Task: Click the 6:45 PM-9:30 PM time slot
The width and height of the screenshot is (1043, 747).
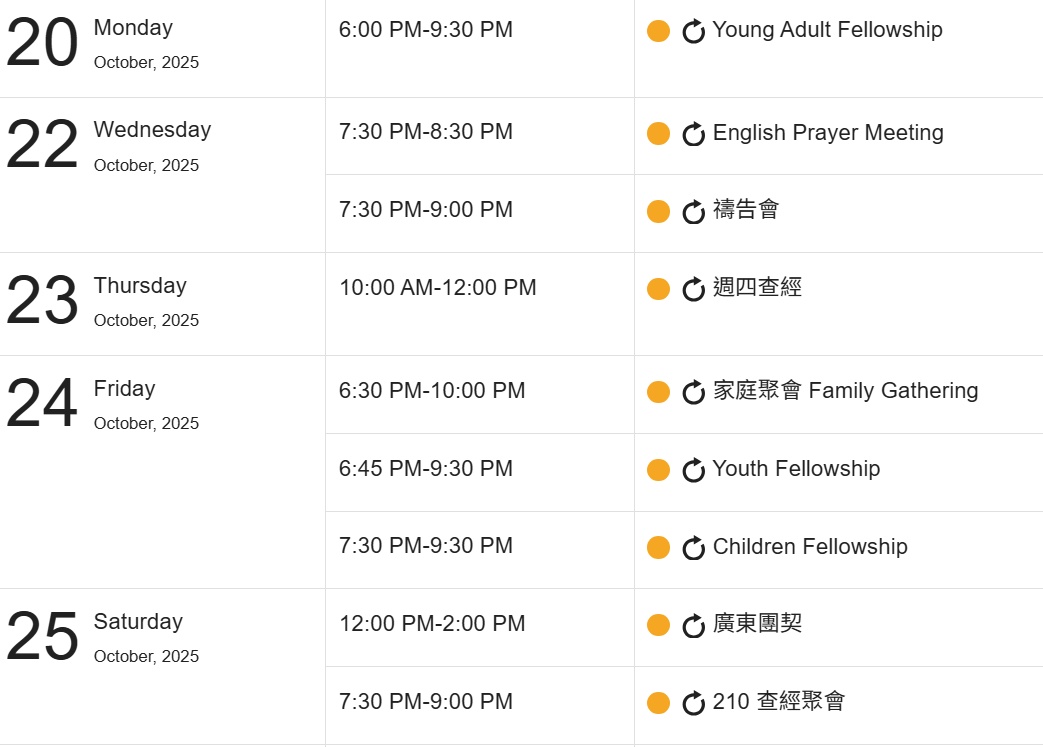Action: pyautogui.click(x=426, y=469)
